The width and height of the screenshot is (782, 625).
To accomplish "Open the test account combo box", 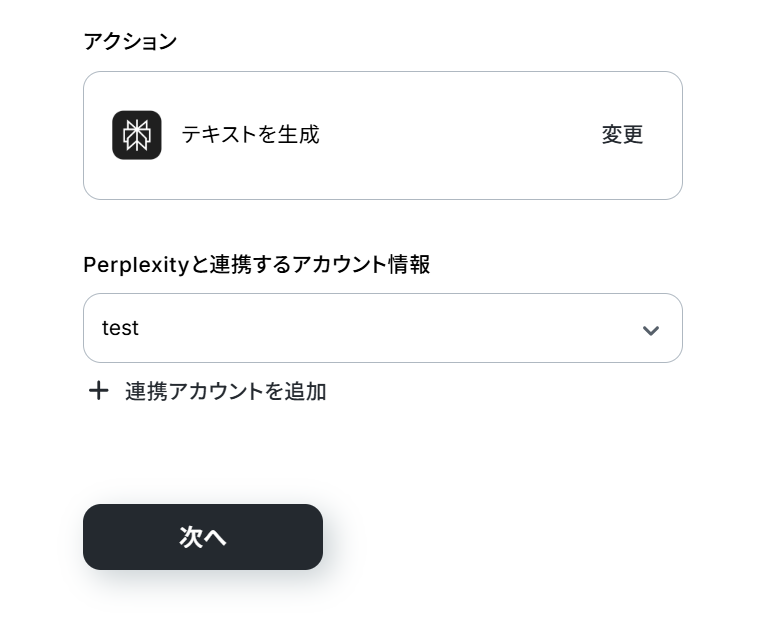I will coord(382,328).
